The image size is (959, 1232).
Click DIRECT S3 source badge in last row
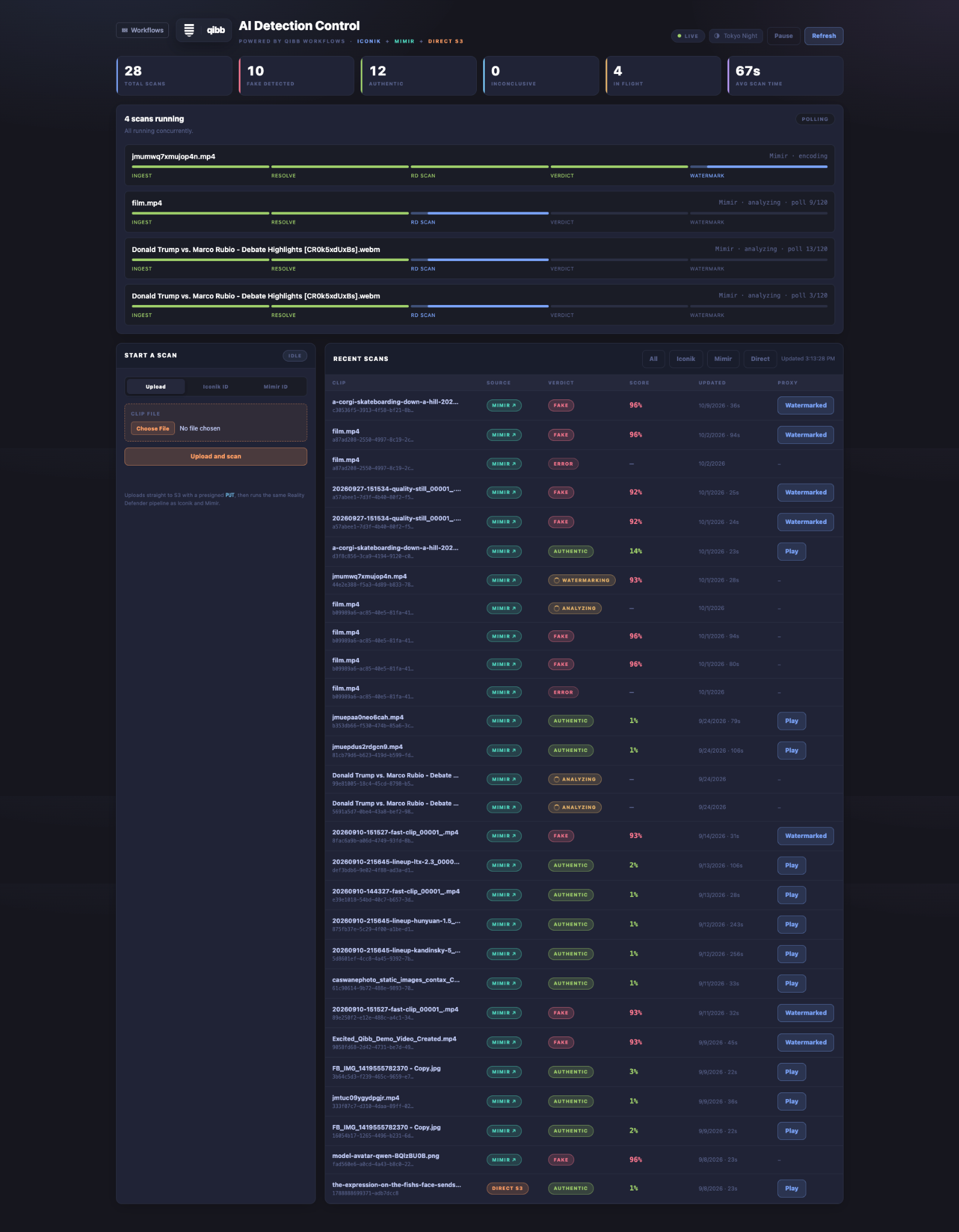(x=507, y=1189)
